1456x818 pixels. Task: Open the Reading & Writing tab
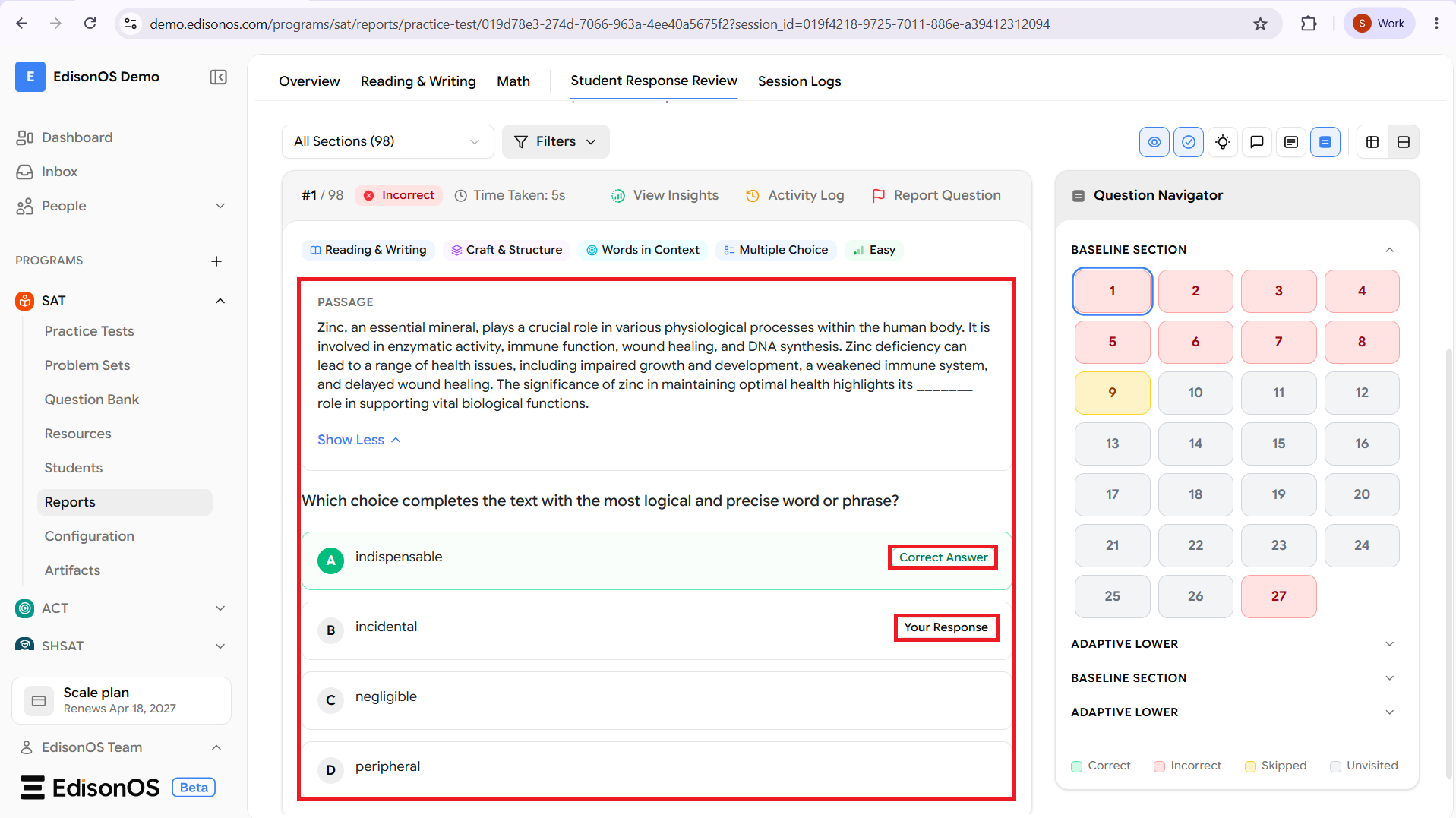418,81
